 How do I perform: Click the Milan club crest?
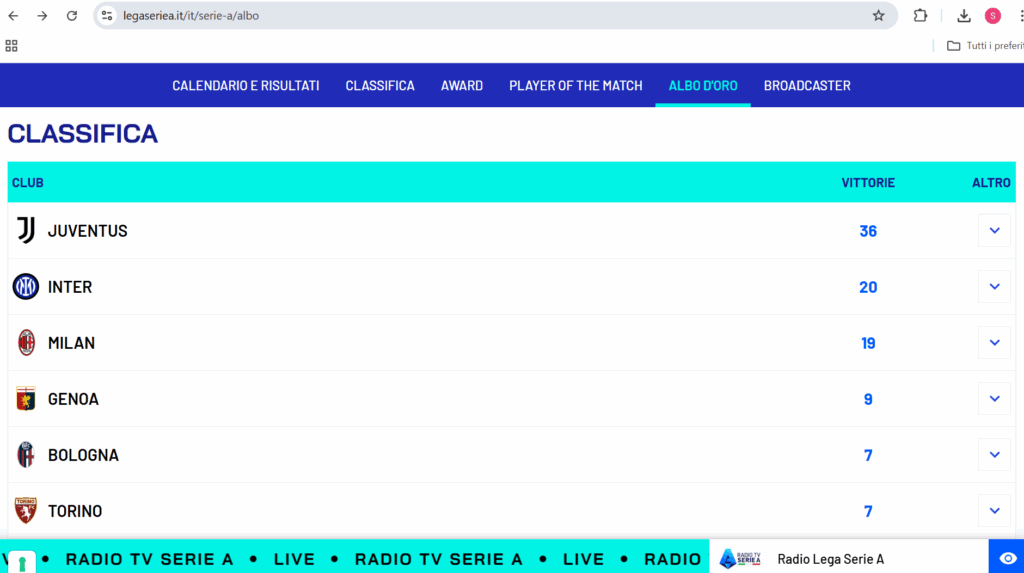[26, 343]
